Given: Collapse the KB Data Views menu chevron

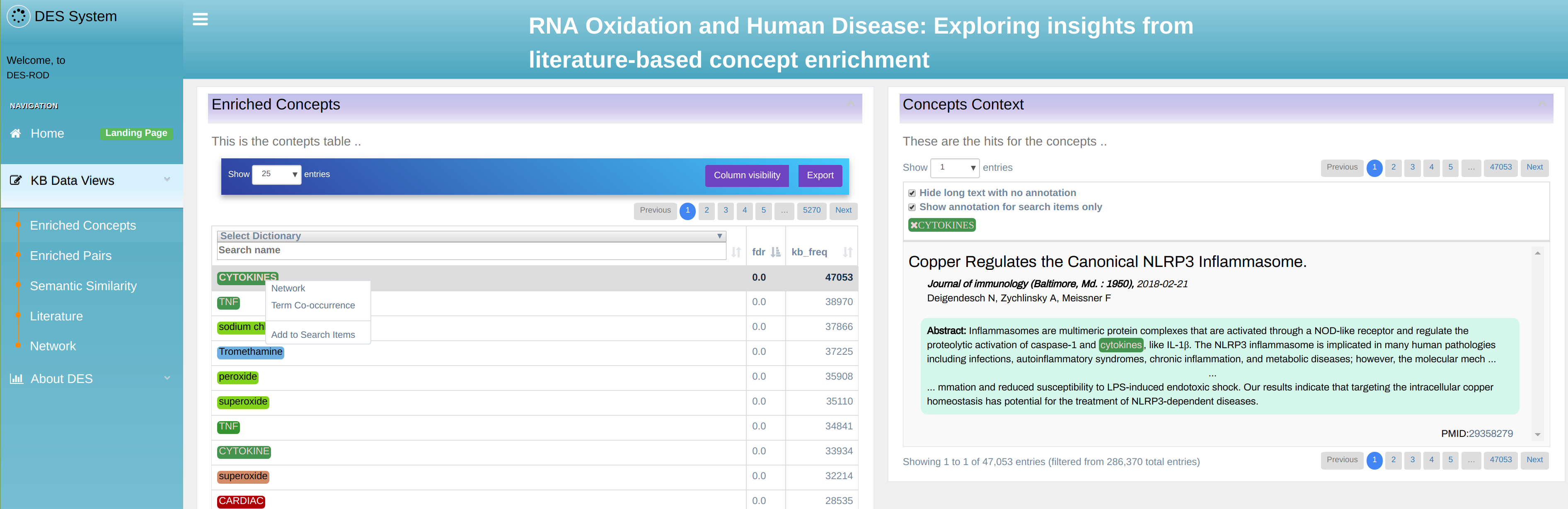Looking at the screenshot, I should point(167,179).
